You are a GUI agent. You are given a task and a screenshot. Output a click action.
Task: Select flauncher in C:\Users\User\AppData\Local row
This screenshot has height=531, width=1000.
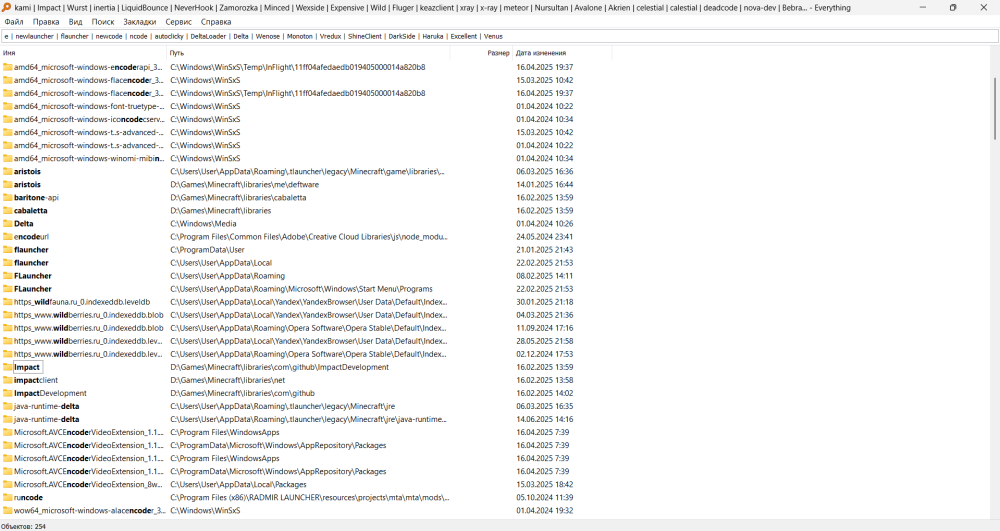coord(306,263)
